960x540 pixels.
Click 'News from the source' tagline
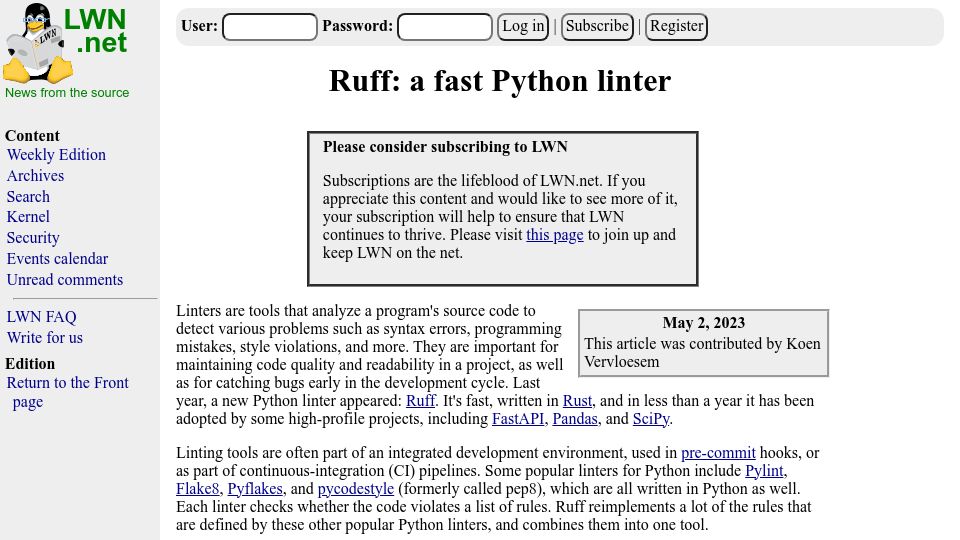(x=67, y=92)
